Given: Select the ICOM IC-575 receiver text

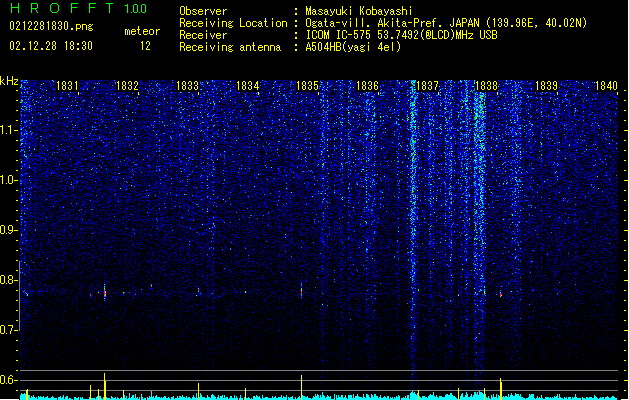Looking at the screenshot, I should coord(401,35).
